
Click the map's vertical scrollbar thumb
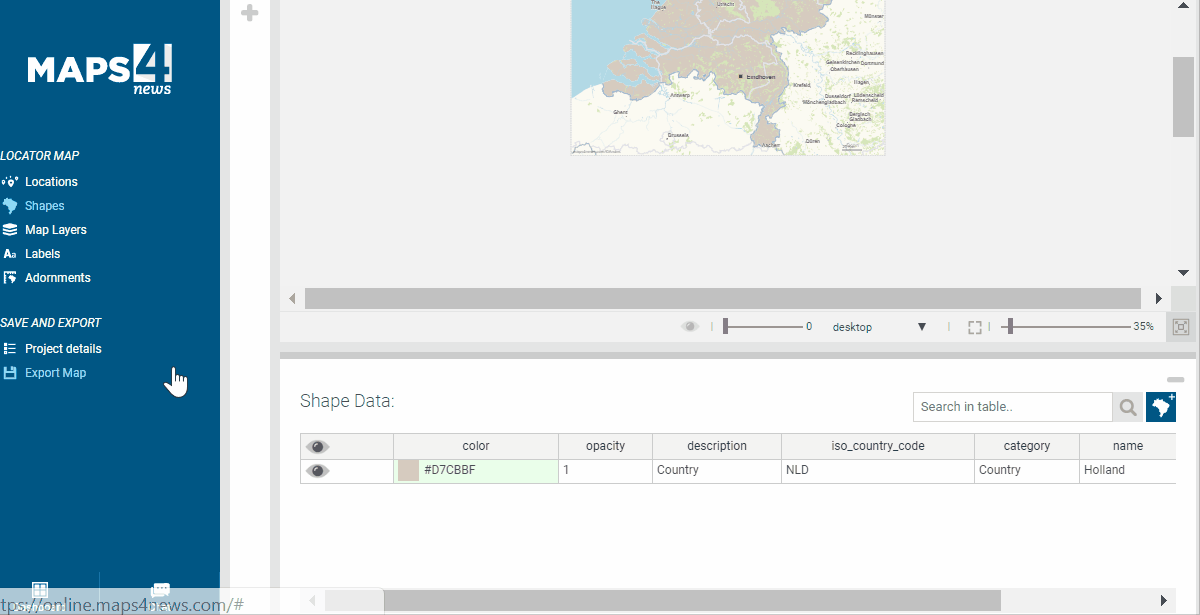click(x=1184, y=96)
